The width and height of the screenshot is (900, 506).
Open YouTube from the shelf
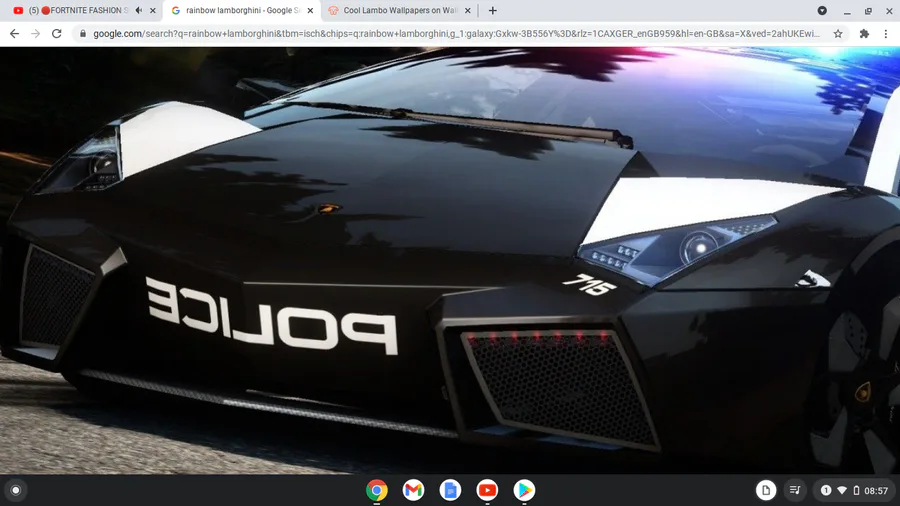[487, 490]
